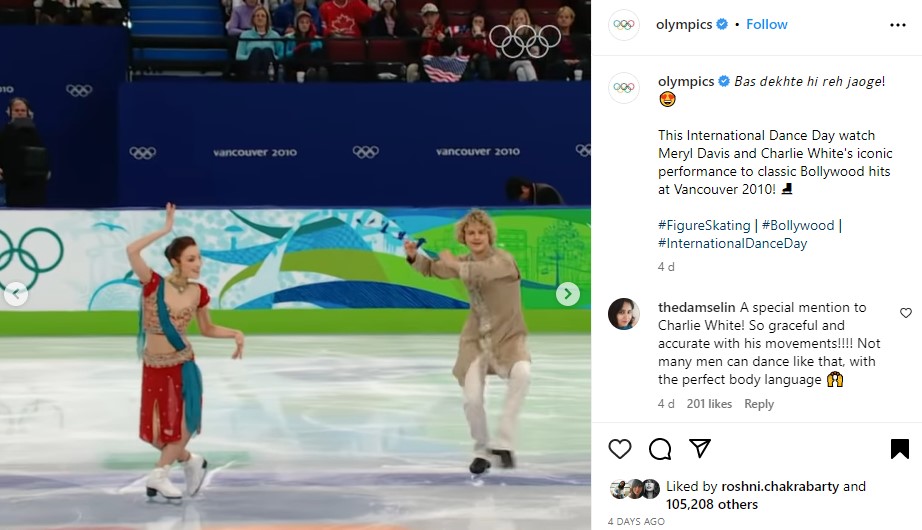View the 201 likes on comment
Image resolution: width=922 pixels, height=530 pixels.
click(709, 404)
